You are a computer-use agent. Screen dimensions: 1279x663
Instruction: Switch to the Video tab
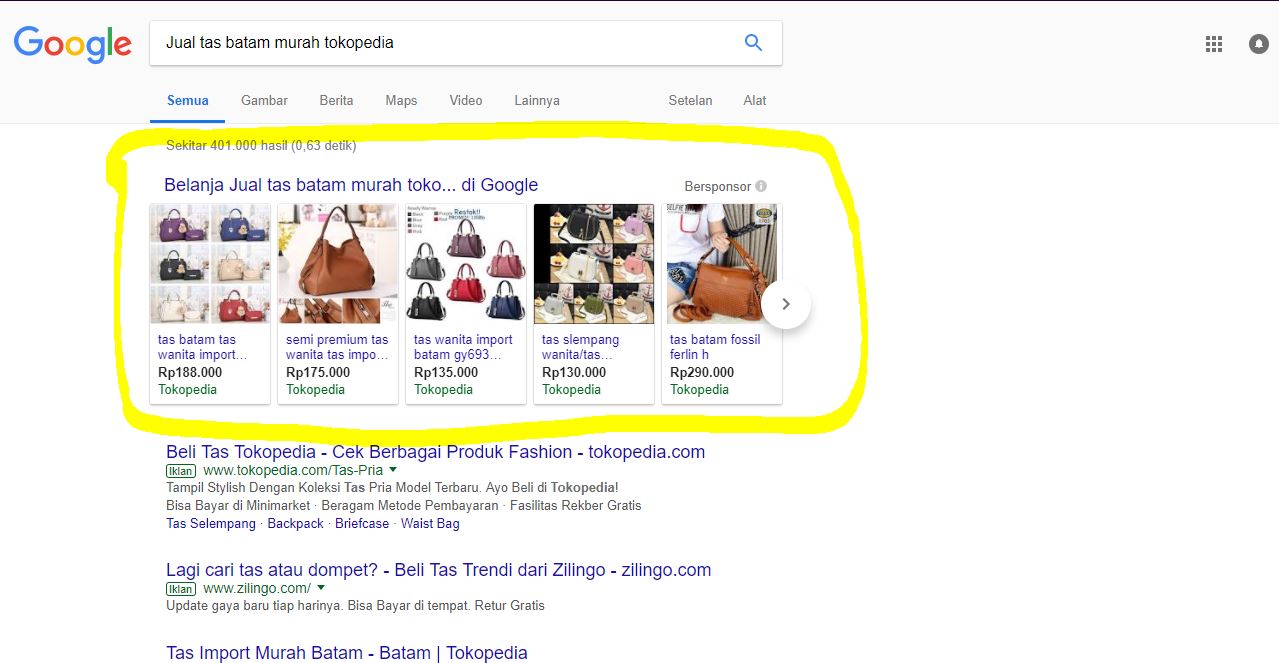pyautogui.click(x=466, y=100)
